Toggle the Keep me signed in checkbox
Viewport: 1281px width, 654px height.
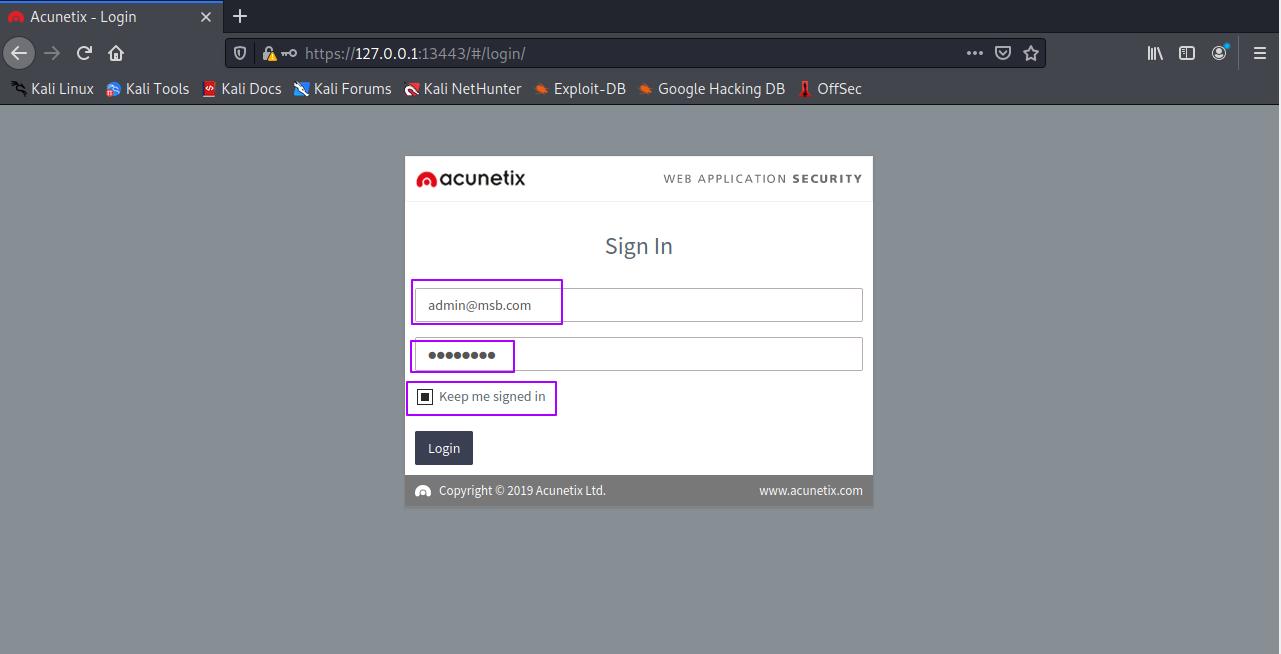pos(425,397)
